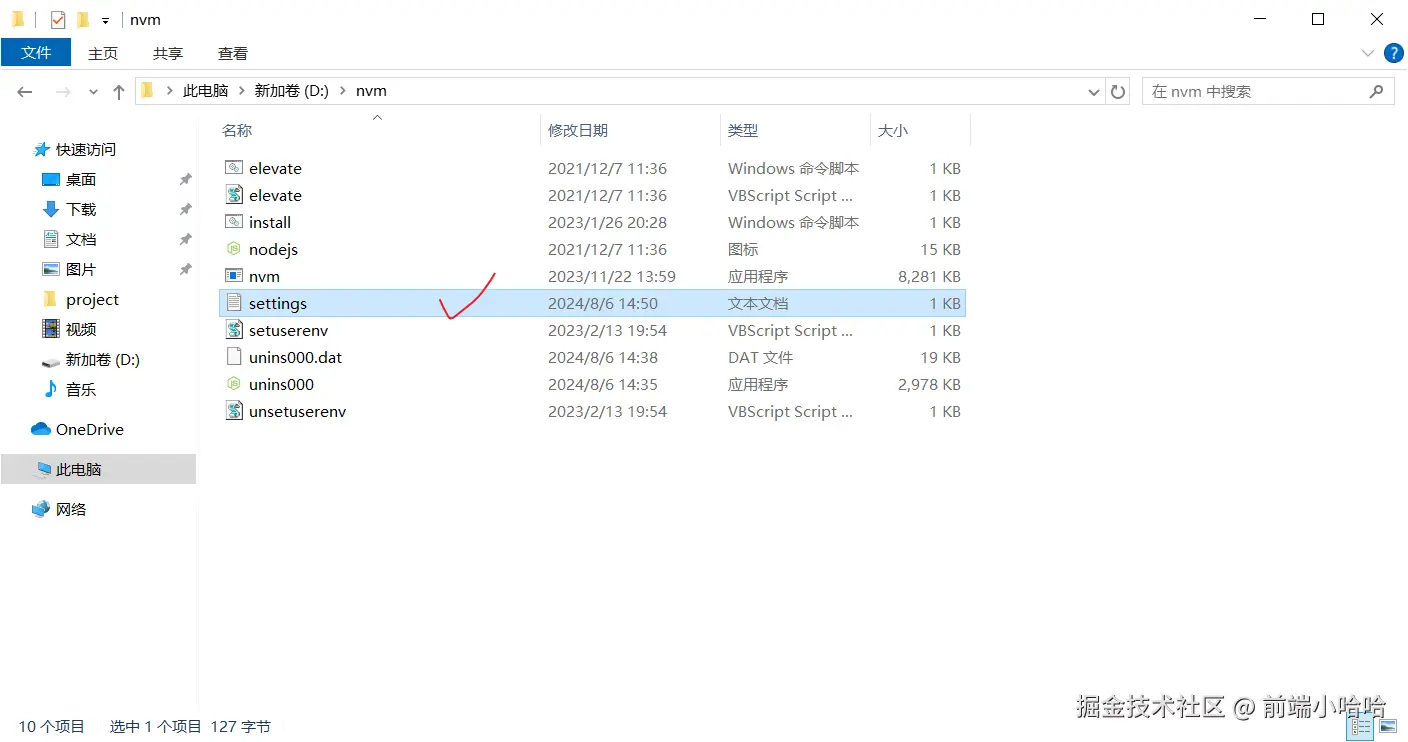The image size is (1408, 742).
Task: Run the setuserenv VBScript
Action: point(289,330)
